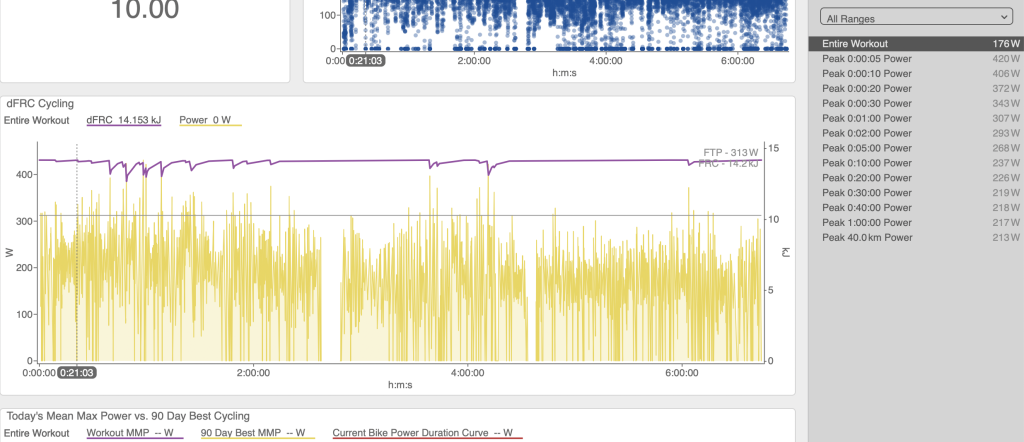Viewport: 1024px width, 442px height.
Task: Click the Mean Max Power vs. 90 Day chart title
Action: 128,416
